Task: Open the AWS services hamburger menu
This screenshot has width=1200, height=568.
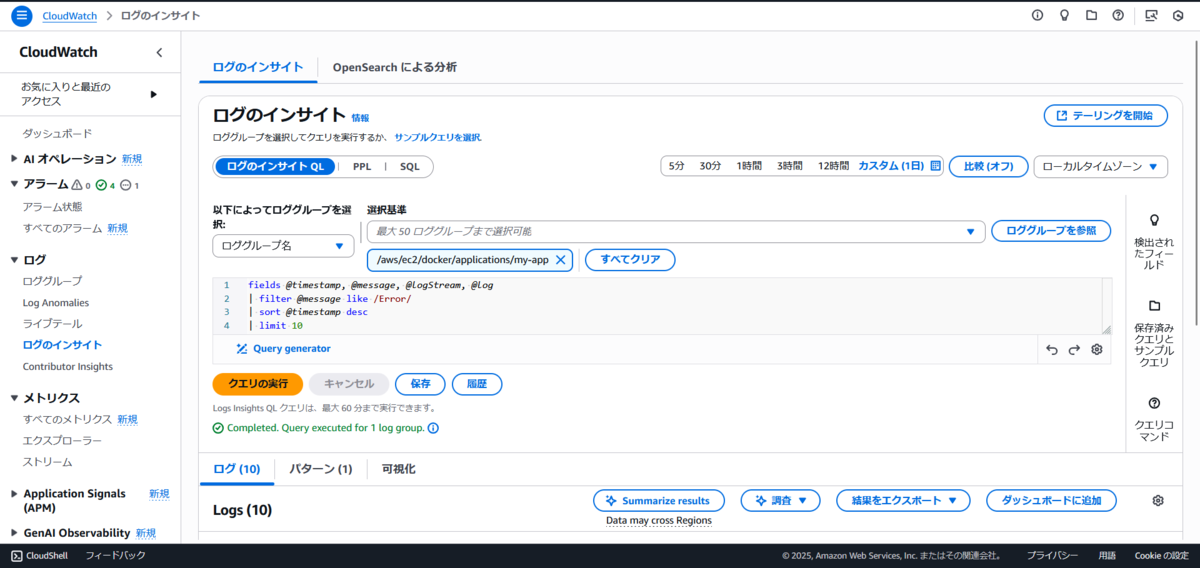Action: coord(21,16)
